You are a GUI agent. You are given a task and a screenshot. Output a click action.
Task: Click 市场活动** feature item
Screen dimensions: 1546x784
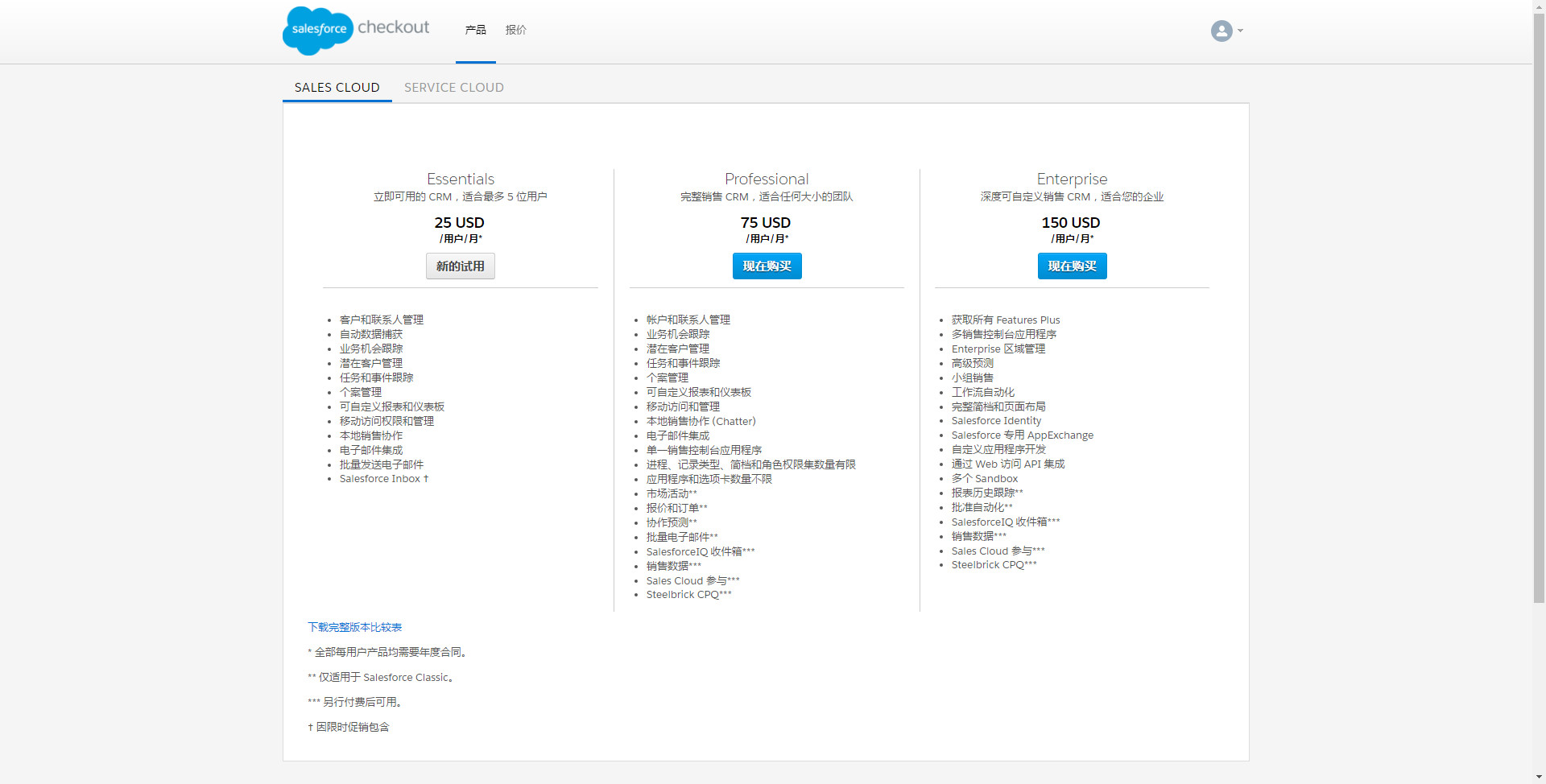(672, 493)
